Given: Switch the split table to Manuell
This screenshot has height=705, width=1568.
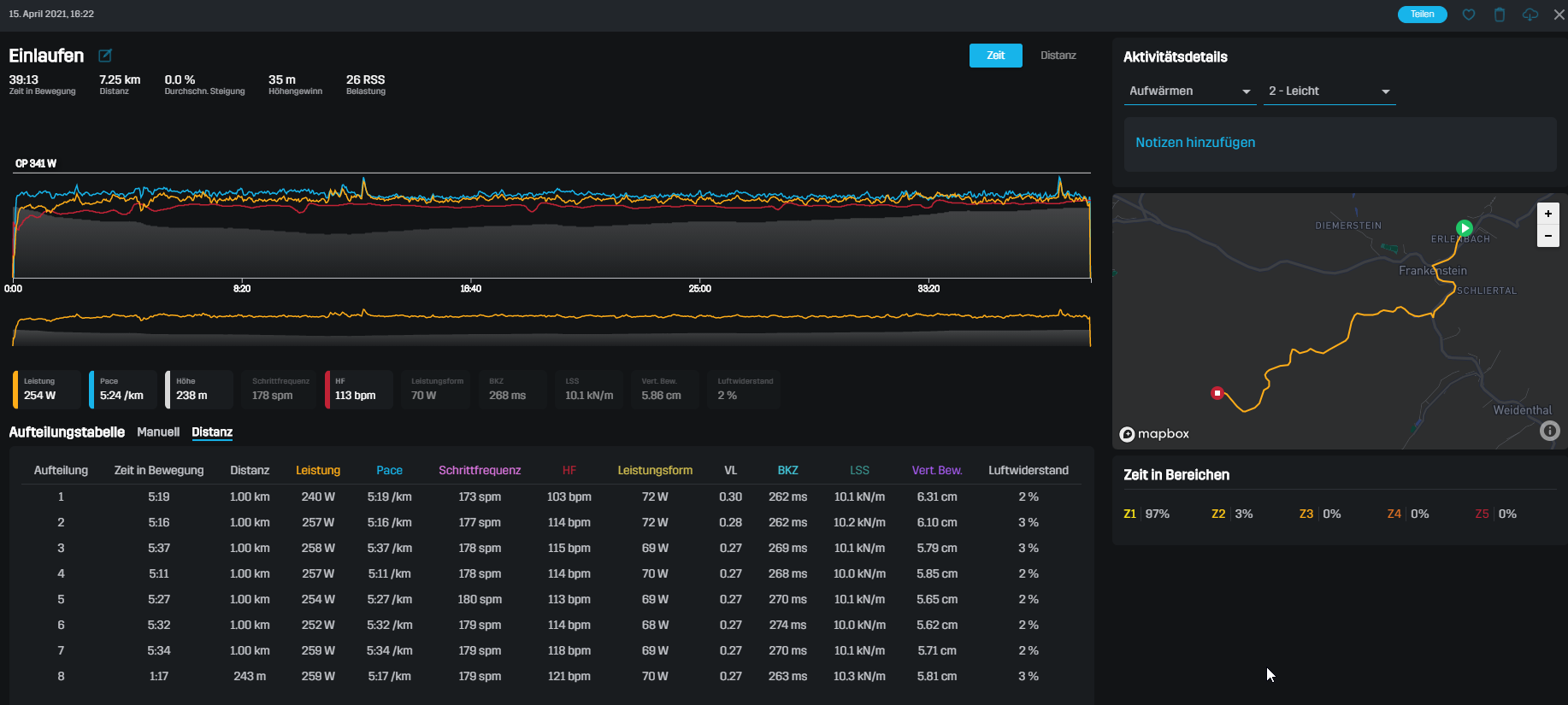Looking at the screenshot, I should (158, 432).
